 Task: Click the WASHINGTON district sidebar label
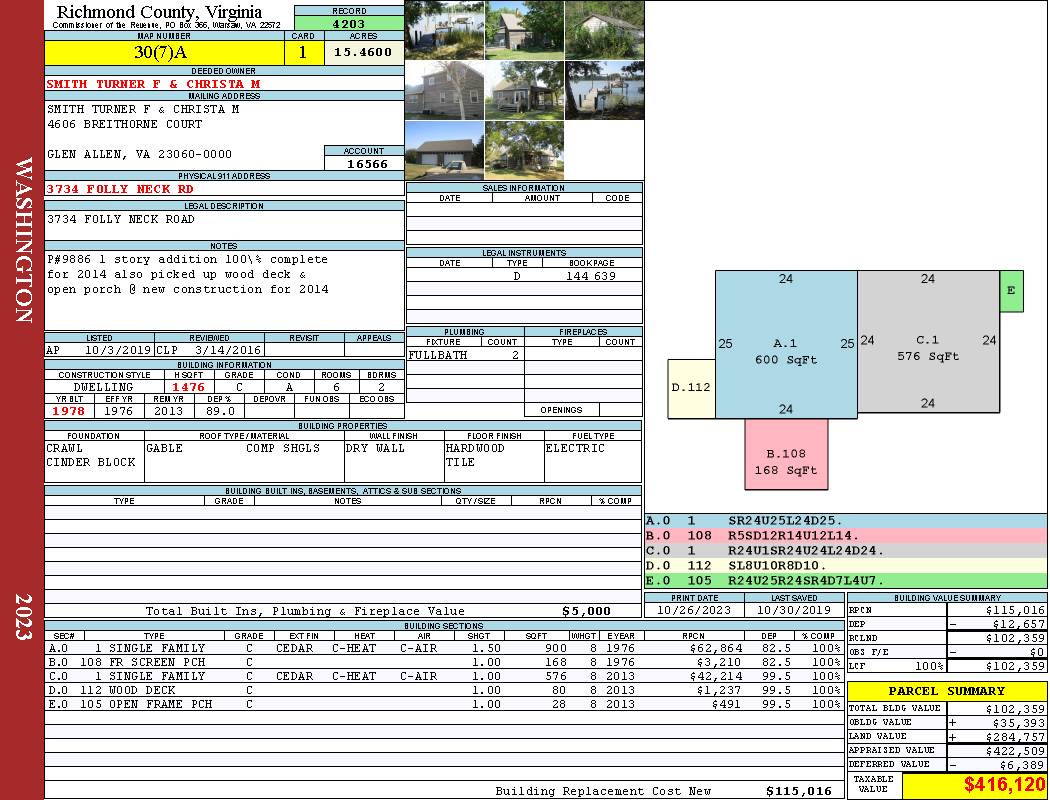coord(24,240)
